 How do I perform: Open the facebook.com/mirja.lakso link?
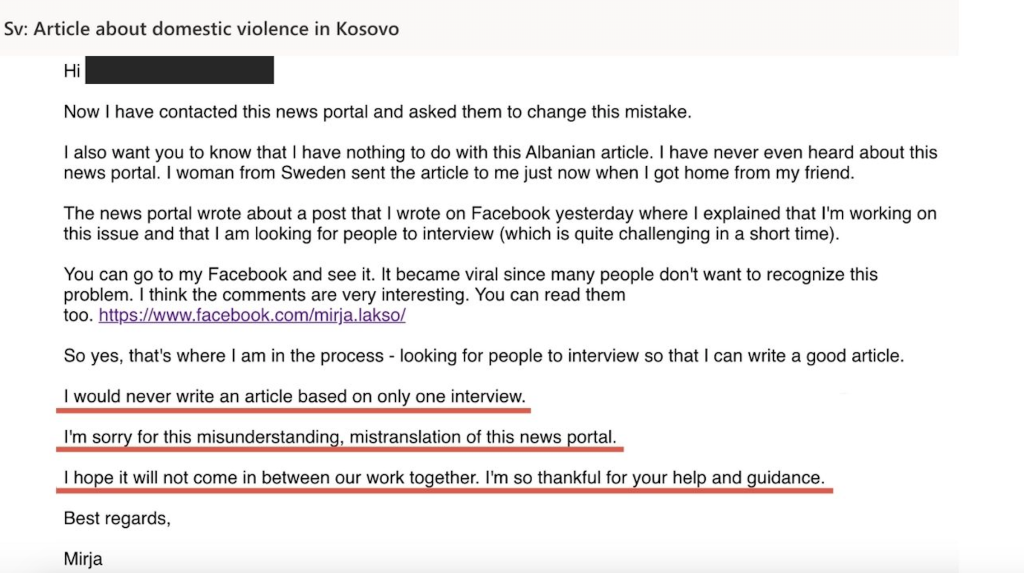click(x=252, y=315)
